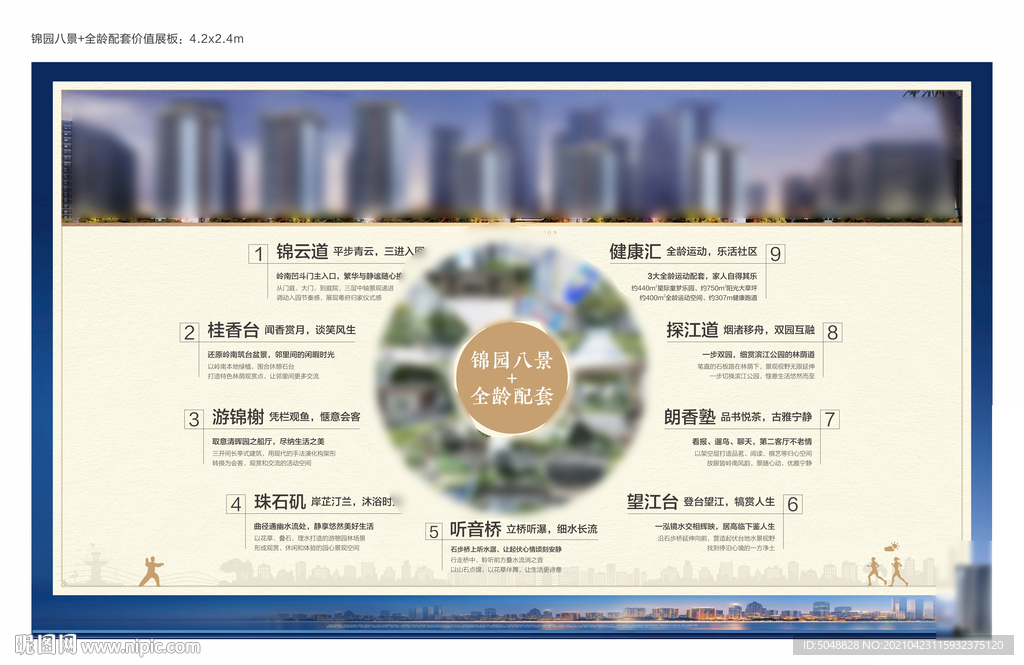The image size is (1024, 665).
Task: Select the number 5 box beside 听音桥
Action: (x=434, y=532)
